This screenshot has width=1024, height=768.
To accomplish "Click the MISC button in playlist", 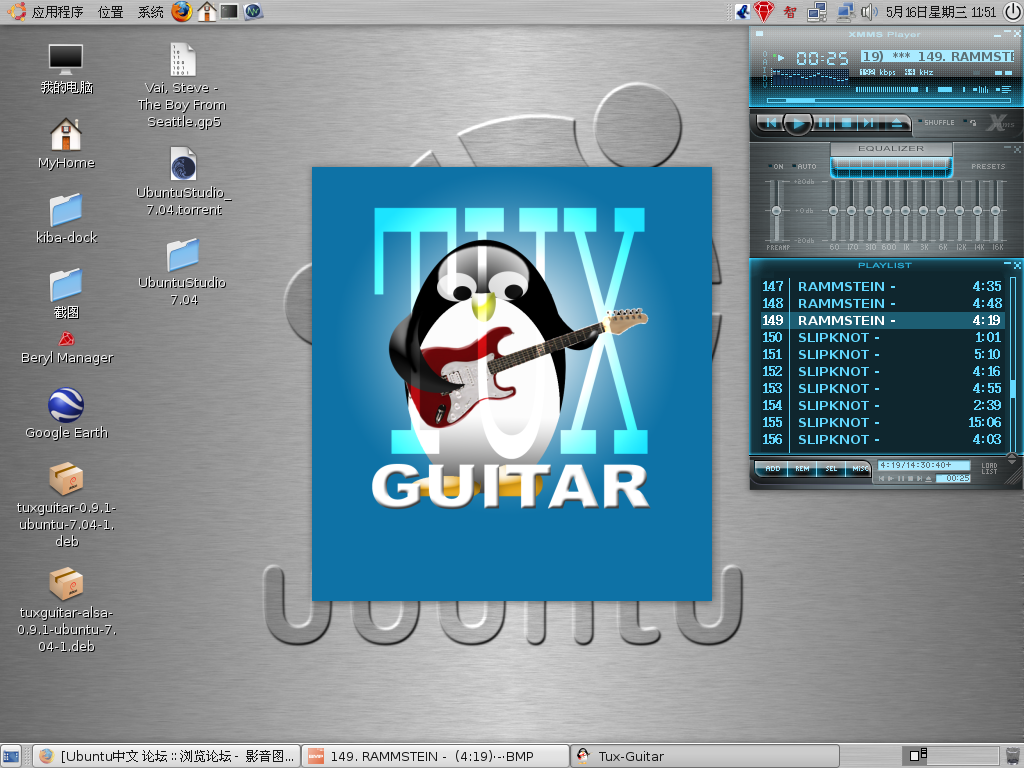I will pyautogui.click(x=859, y=468).
